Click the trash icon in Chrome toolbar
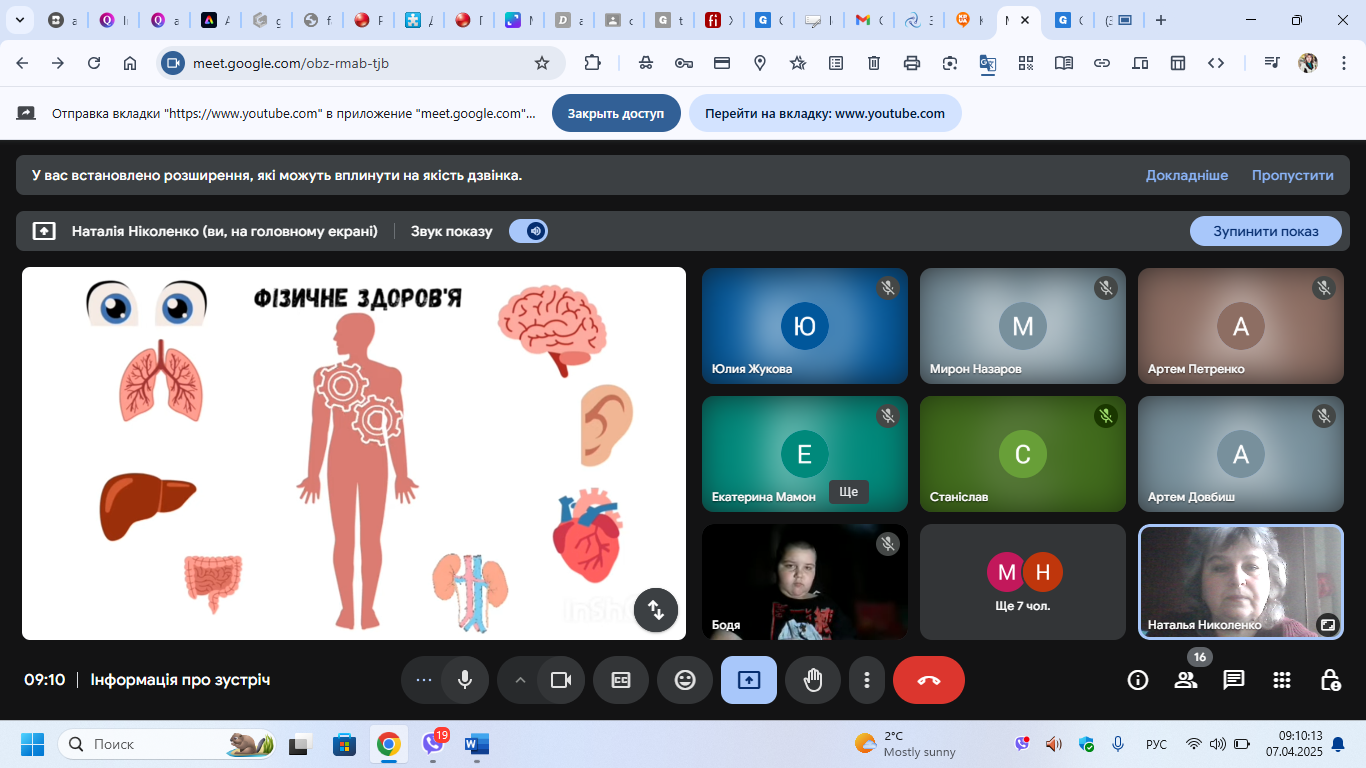 (x=874, y=63)
